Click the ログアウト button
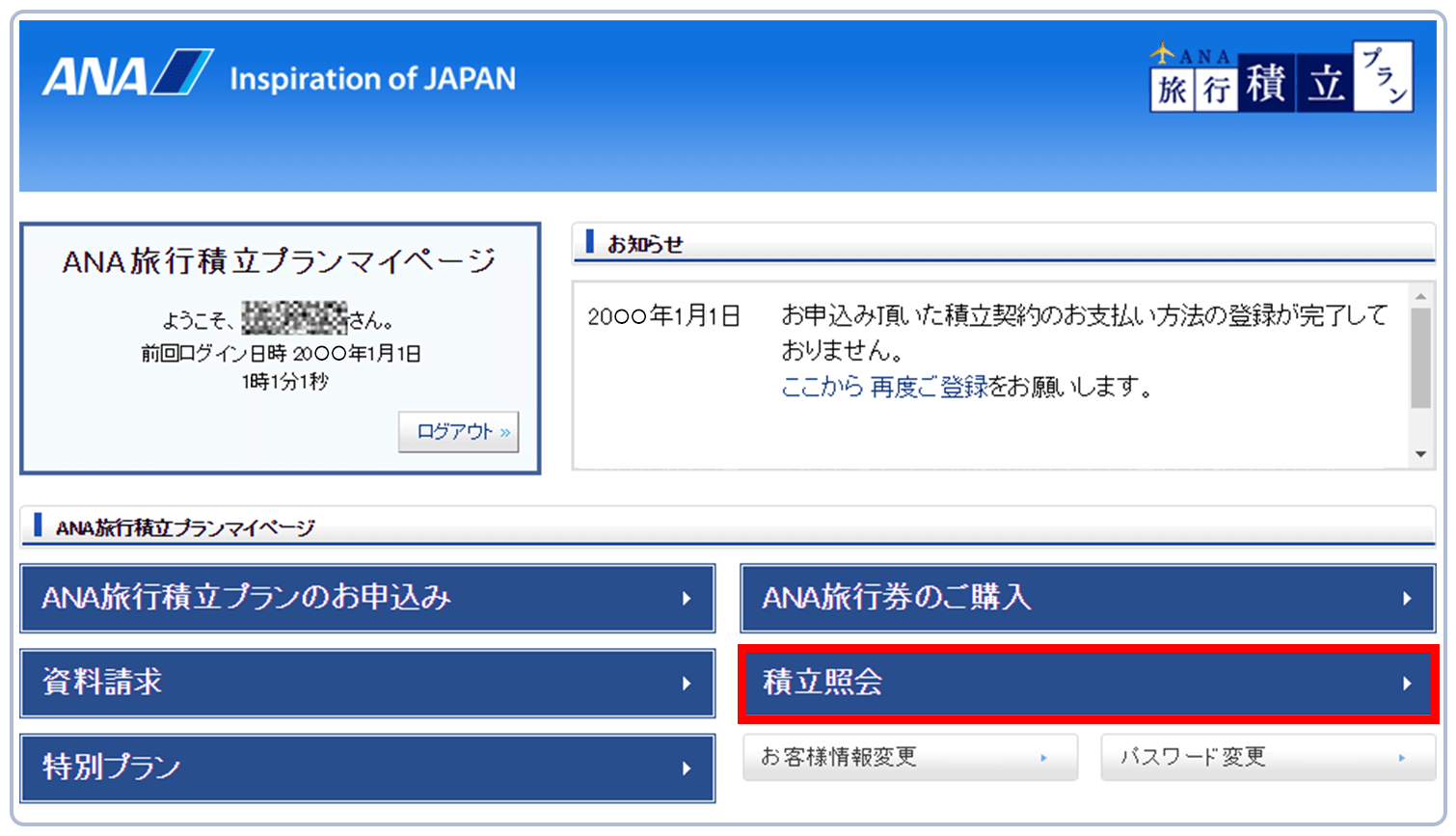 [x=458, y=432]
